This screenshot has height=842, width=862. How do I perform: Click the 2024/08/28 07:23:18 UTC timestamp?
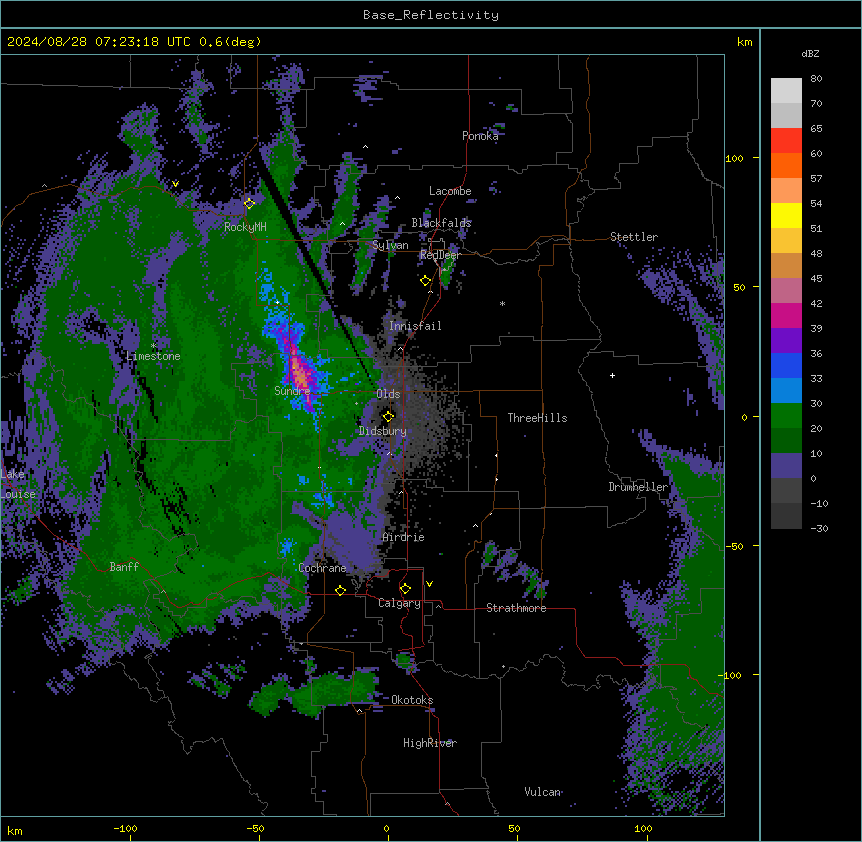tap(99, 42)
